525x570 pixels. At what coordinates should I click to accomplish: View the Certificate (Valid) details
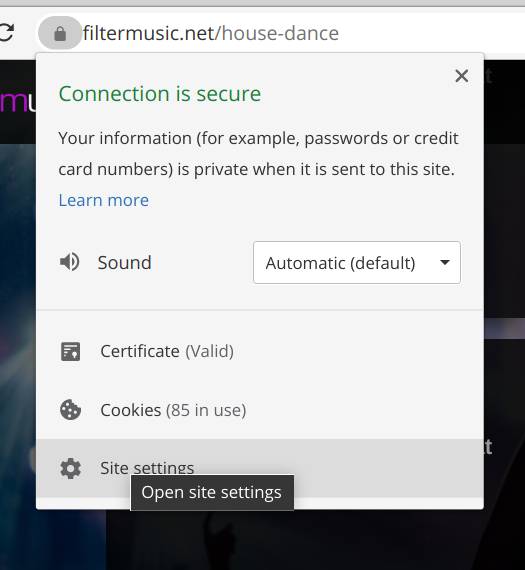coord(260,352)
